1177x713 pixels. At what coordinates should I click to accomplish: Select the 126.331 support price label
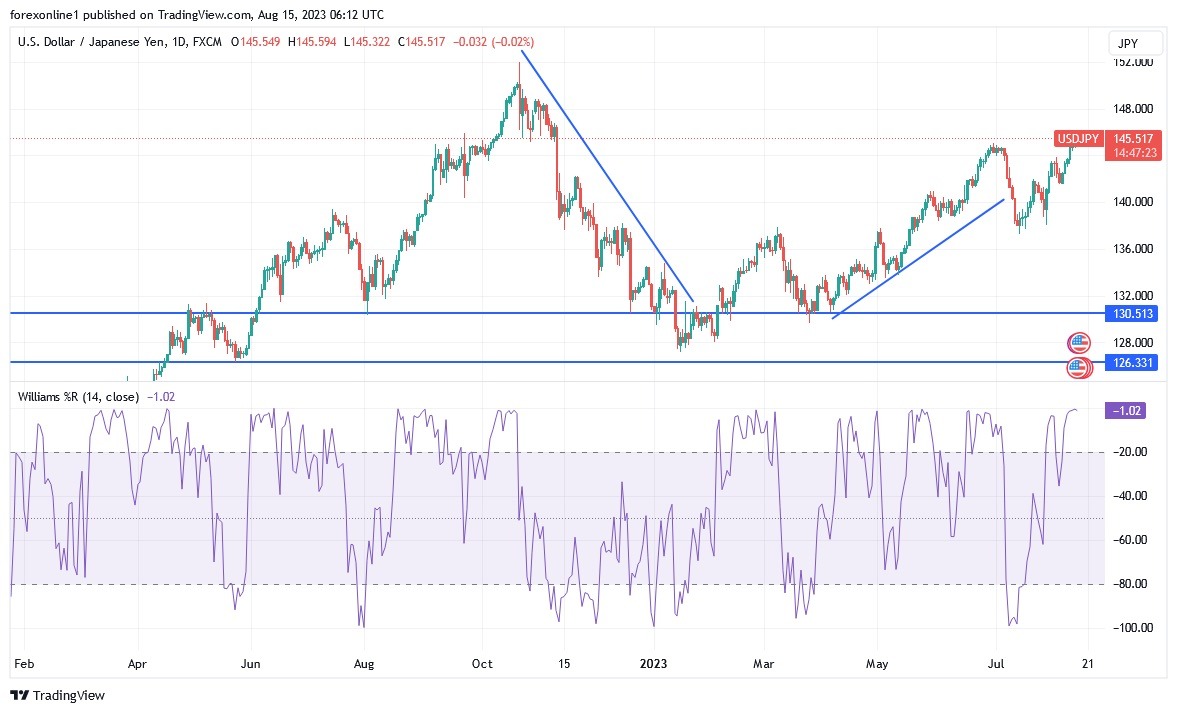(x=1131, y=363)
